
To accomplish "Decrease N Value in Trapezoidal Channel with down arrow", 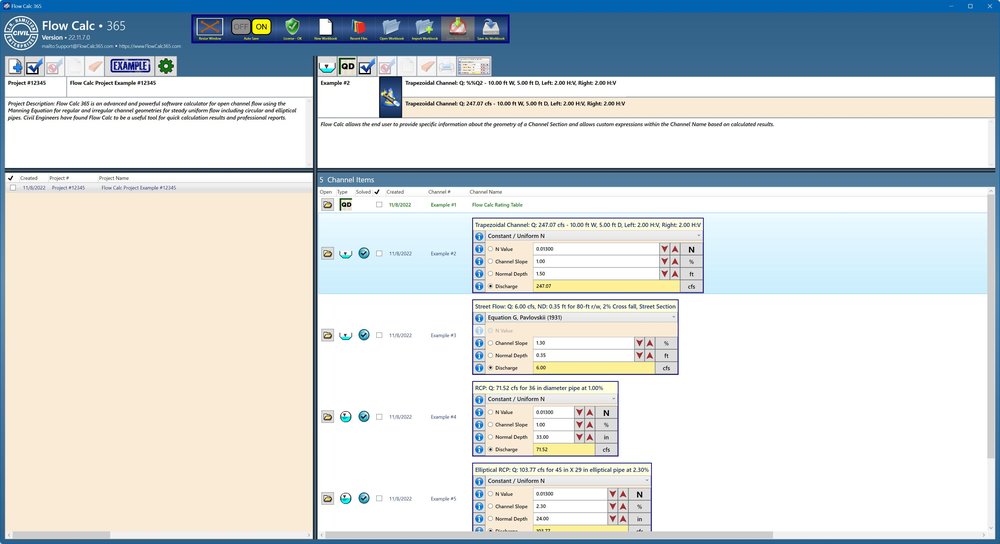I will [665, 249].
